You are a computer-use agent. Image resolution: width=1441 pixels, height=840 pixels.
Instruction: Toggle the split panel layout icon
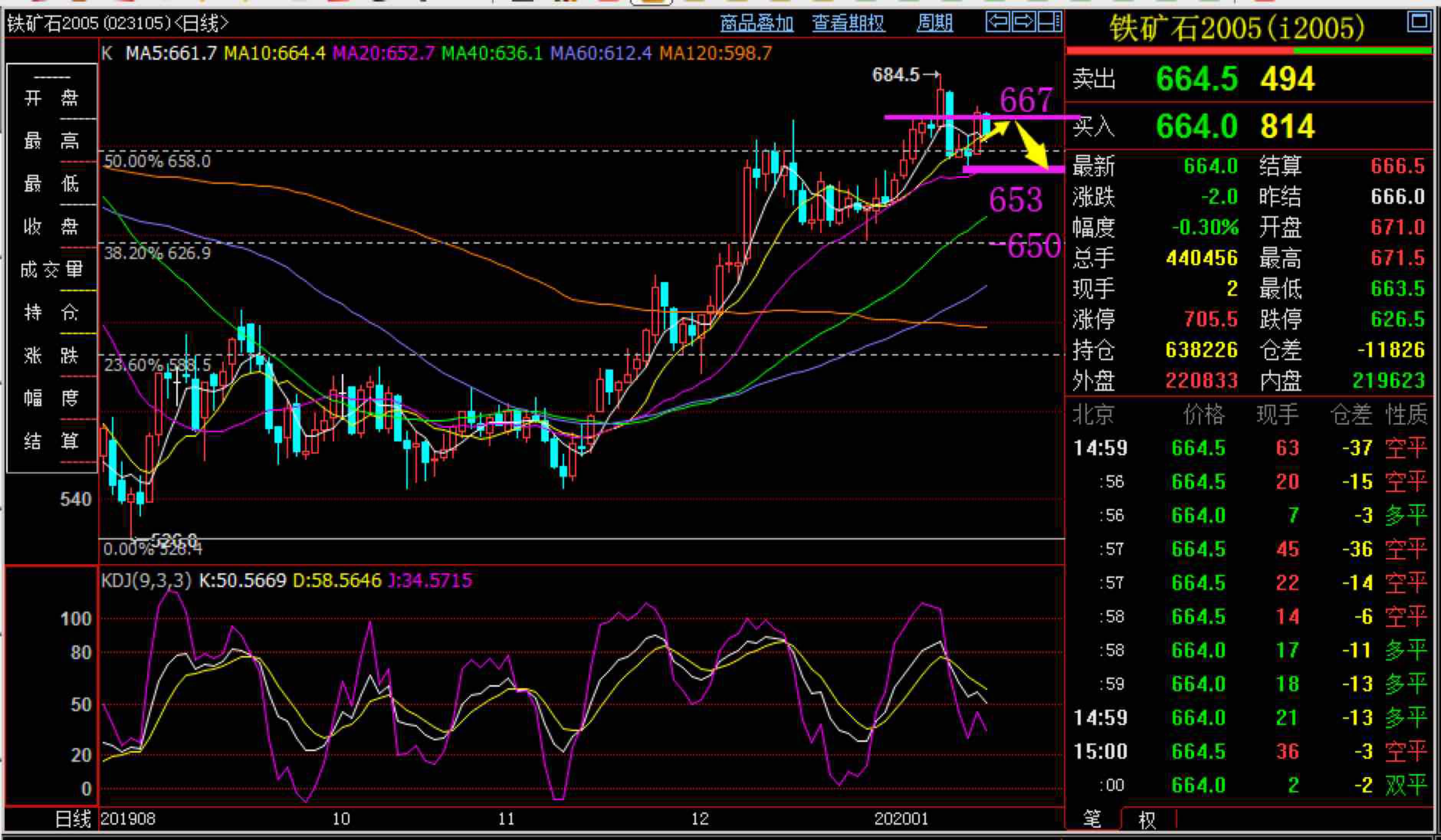click(1049, 22)
